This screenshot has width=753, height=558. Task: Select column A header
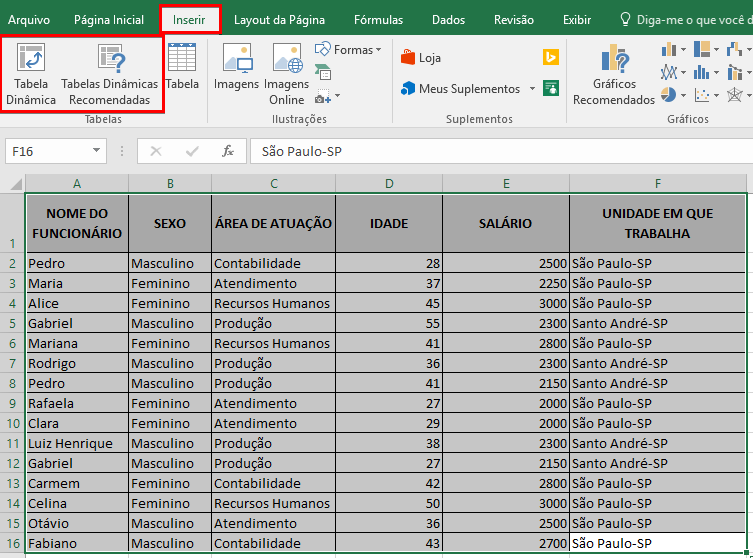point(77,183)
